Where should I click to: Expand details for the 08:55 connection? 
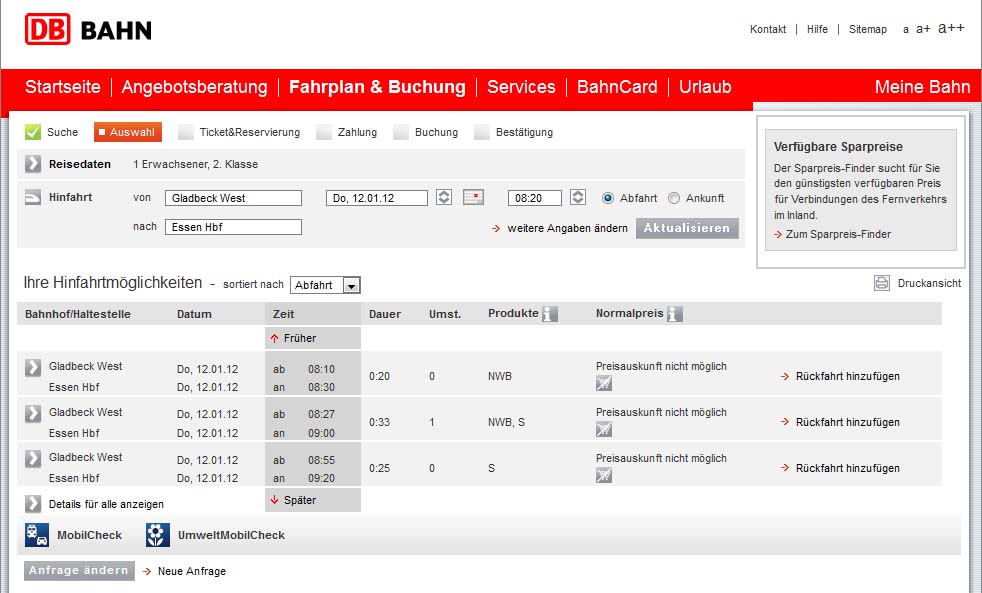point(33,458)
